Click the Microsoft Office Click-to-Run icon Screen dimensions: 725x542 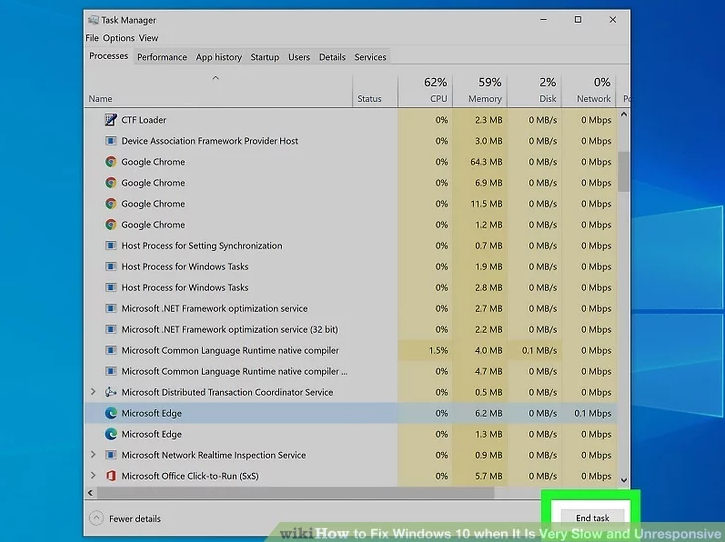click(x=111, y=476)
